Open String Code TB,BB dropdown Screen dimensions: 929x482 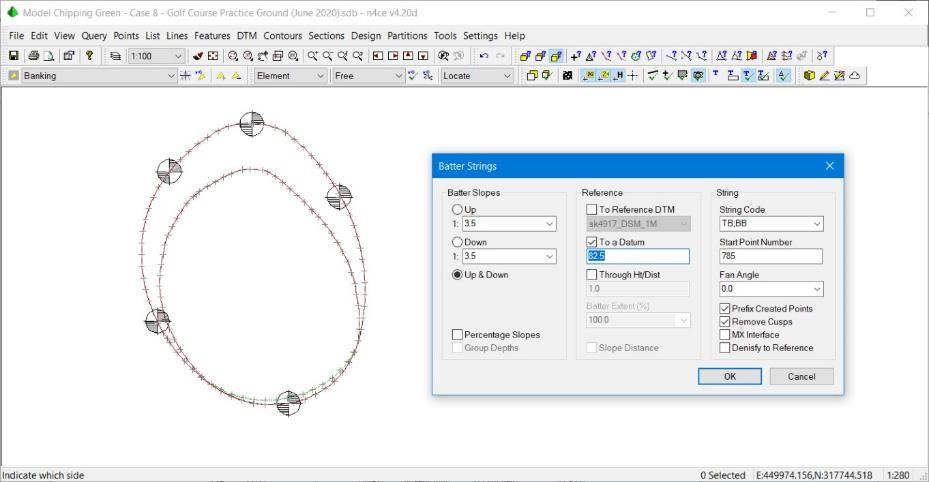click(x=817, y=224)
